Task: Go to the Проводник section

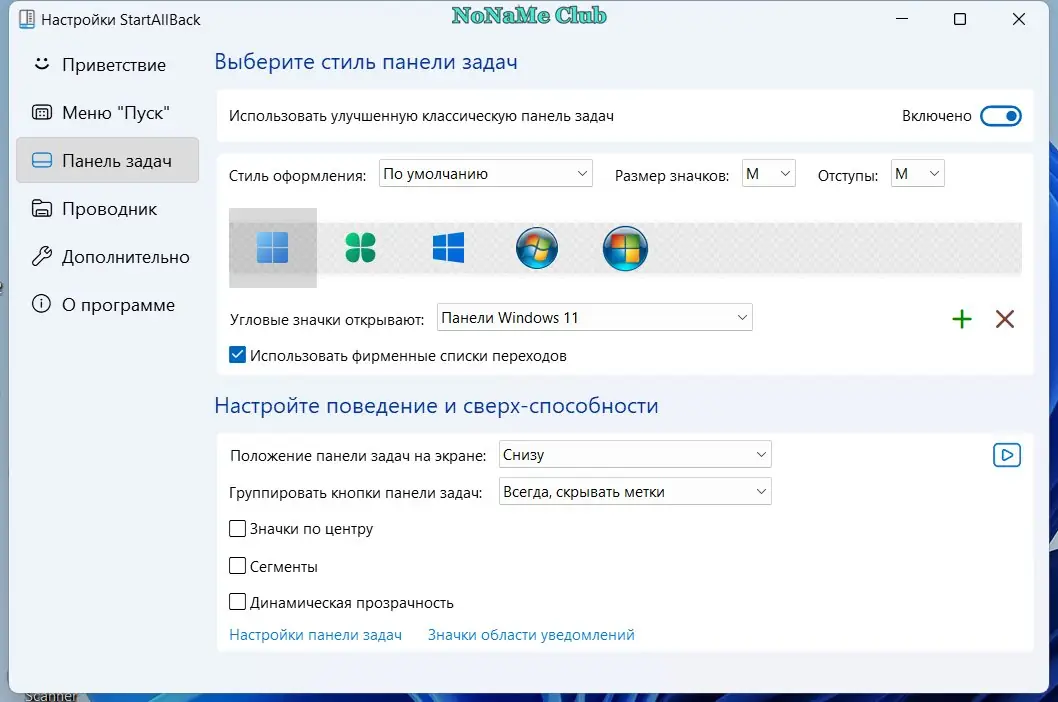Action: [x=107, y=209]
